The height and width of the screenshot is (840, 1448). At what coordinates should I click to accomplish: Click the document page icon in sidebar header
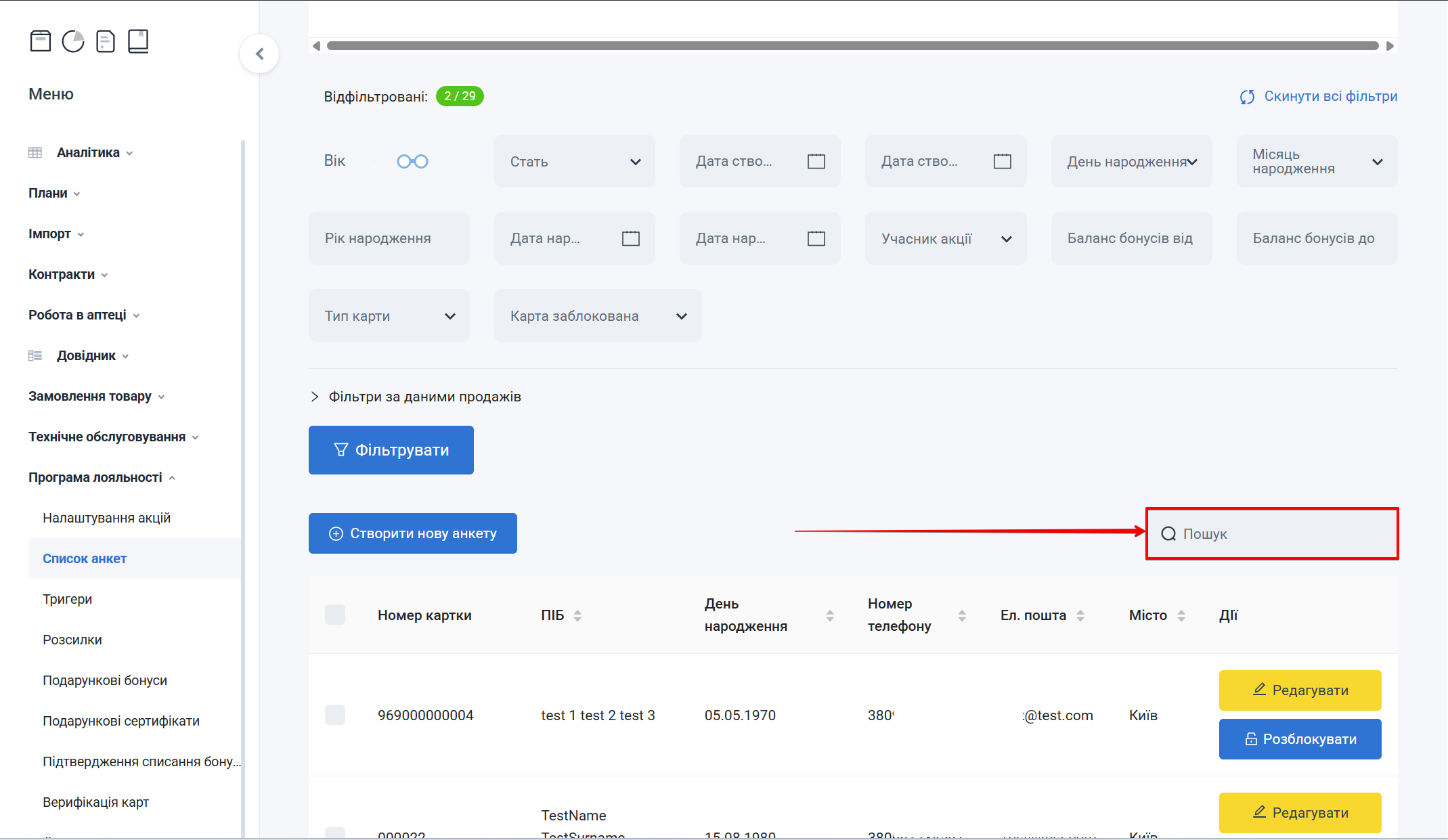(106, 41)
